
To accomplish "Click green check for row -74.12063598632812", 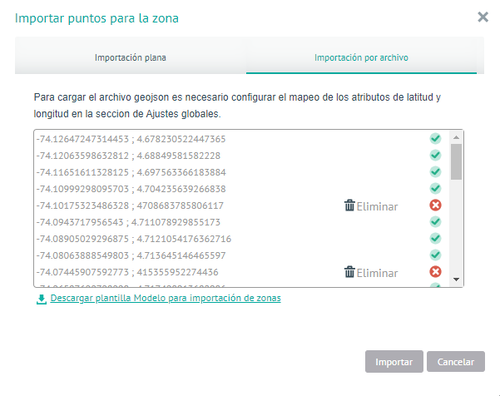I will tap(435, 155).
